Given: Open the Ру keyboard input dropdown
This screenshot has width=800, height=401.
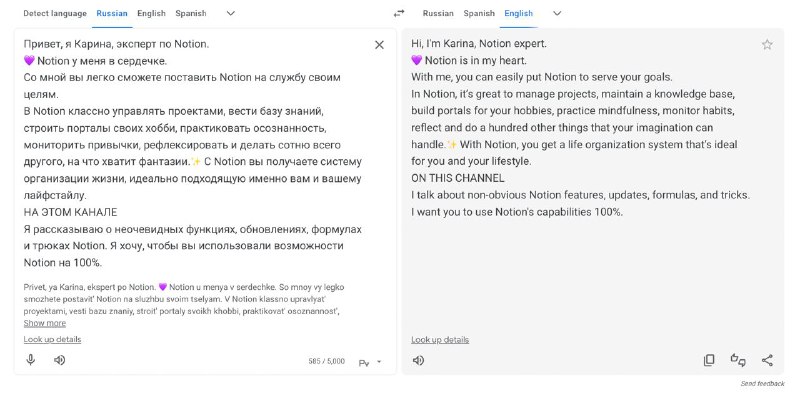Looking at the screenshot, I should point(370,362).
